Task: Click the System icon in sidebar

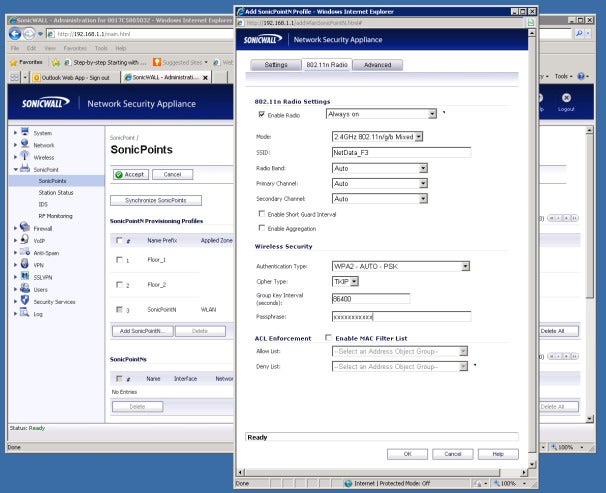Action: pos(25,132)
